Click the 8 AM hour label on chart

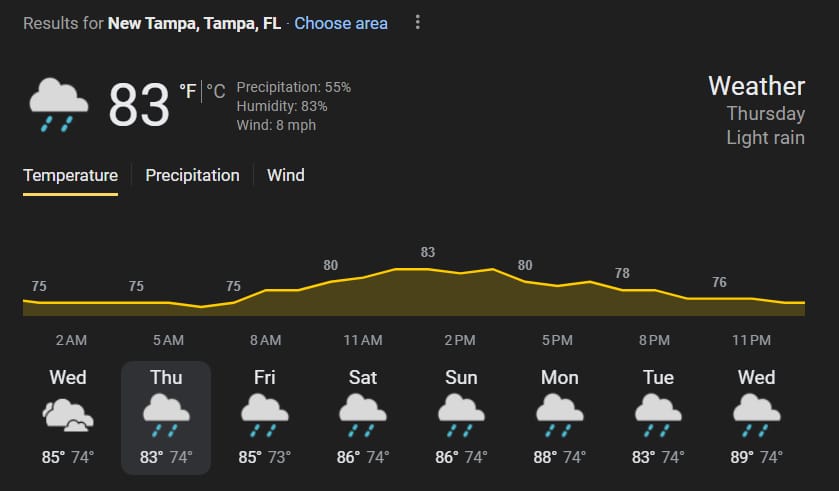(265, 340)
